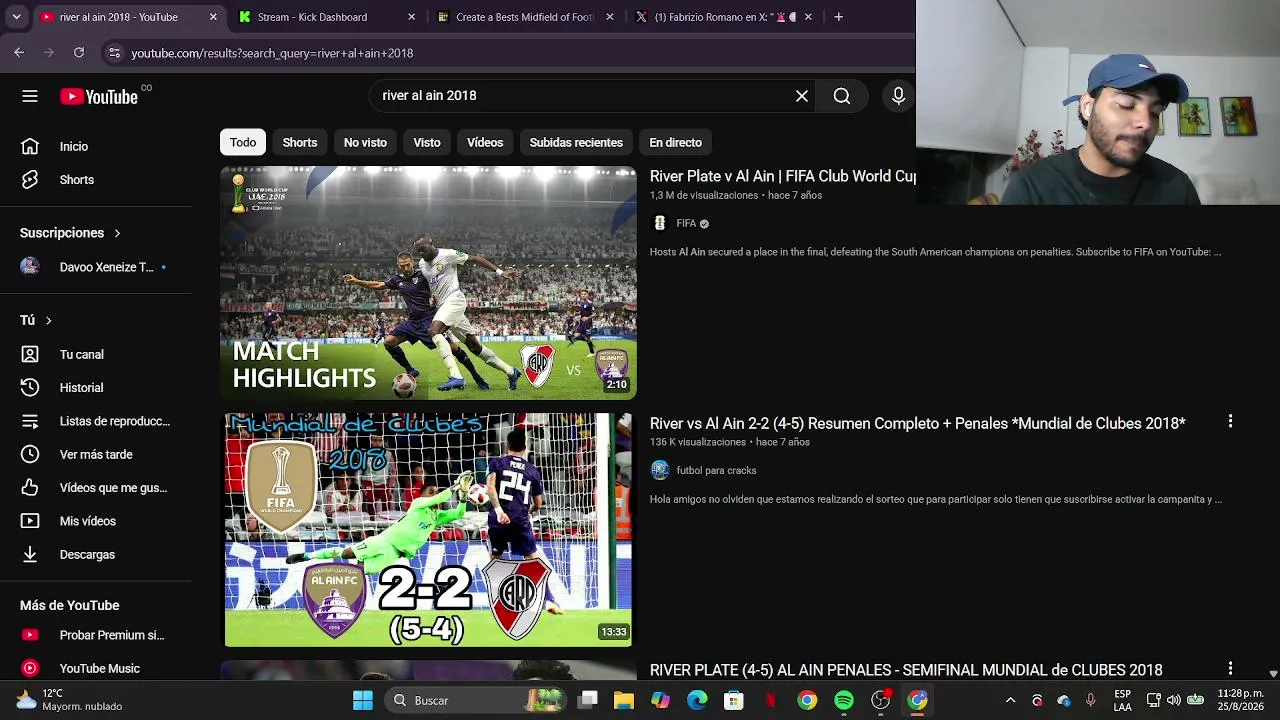Show hidden icons in the system tray
Viewport: 1280px width, 720px height.
[x=1010, y=700]
